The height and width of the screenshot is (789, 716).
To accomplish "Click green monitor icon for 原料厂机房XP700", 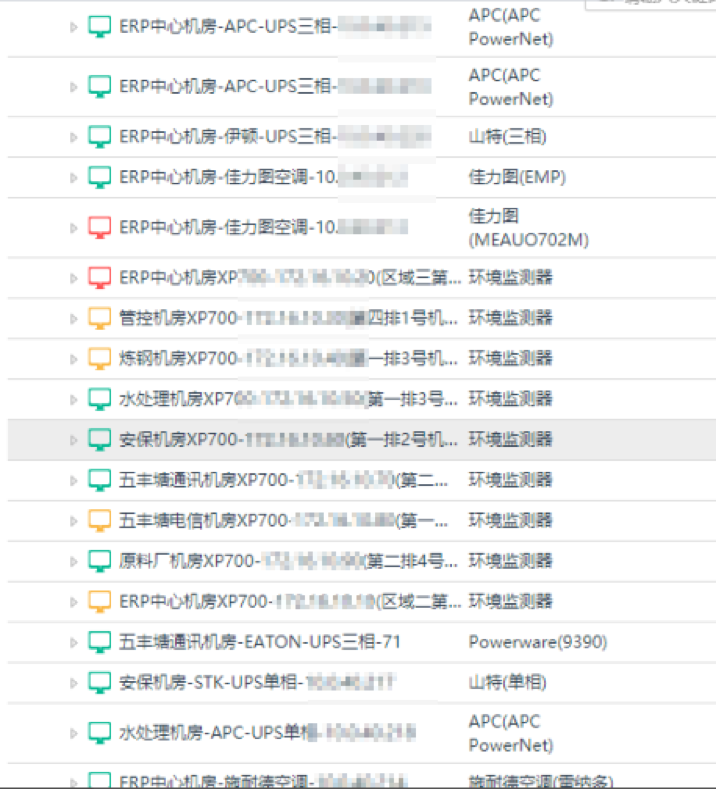I will (x=100, y=562).
